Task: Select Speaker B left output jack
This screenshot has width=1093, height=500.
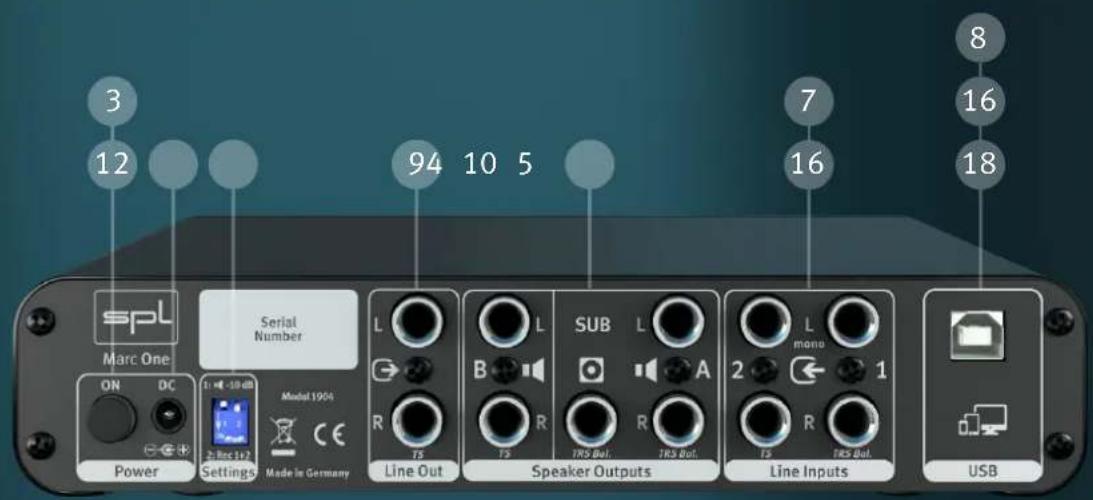Action: [x=504, y=322]
